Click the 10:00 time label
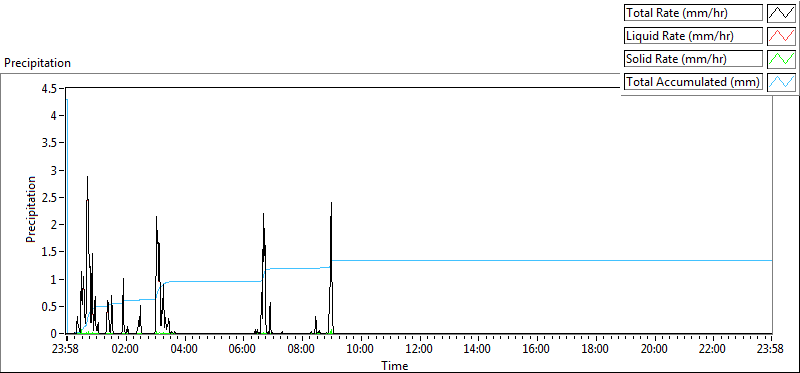This screenshot has height=373, width=800. 361,350
